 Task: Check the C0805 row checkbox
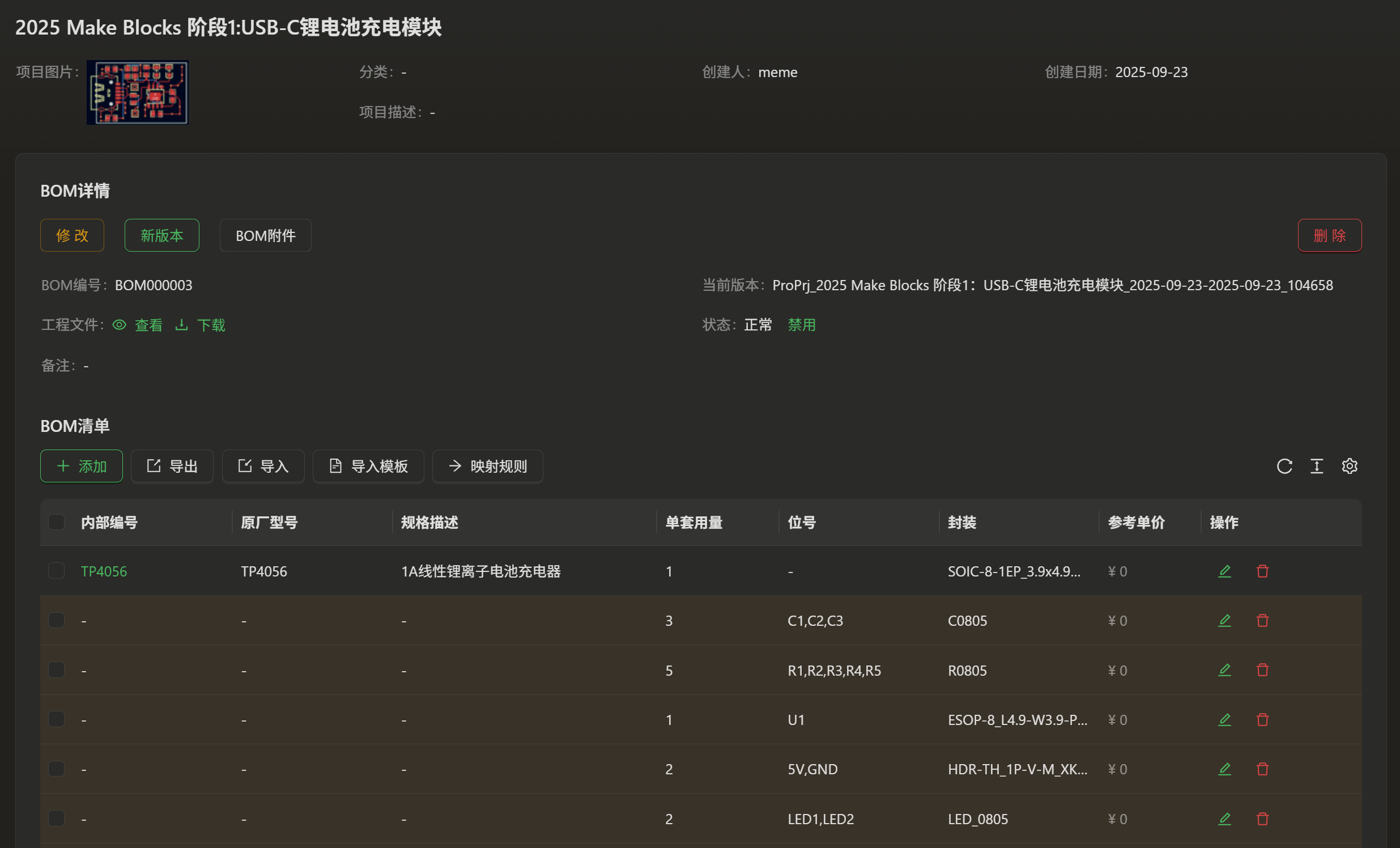tap(56, 620)
